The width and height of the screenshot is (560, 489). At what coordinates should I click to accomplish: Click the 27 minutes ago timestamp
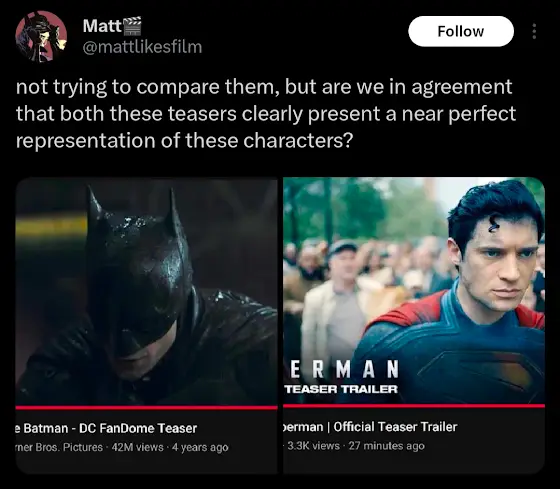point(386,446)
